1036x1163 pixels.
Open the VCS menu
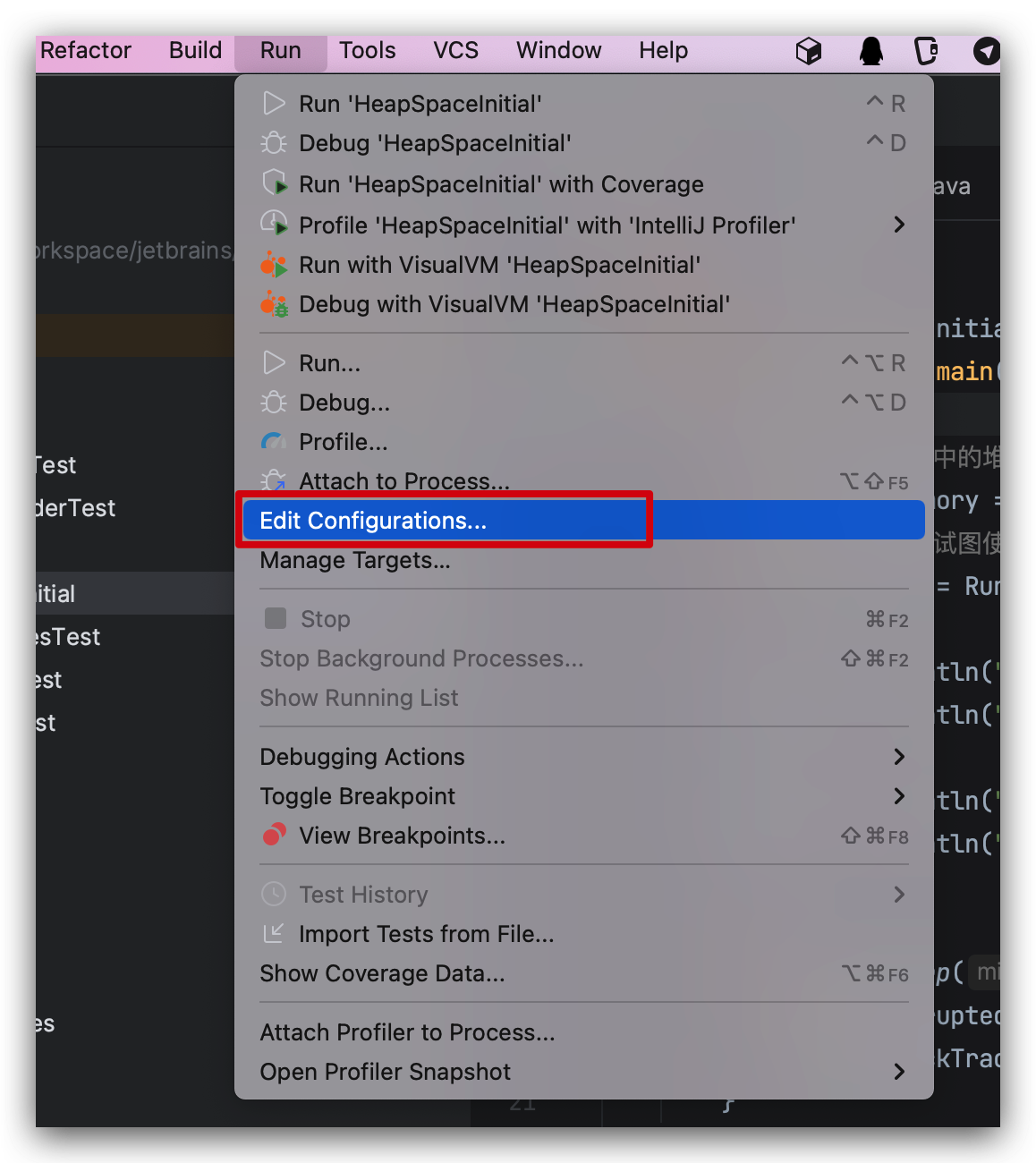click(x=455, y=51)
